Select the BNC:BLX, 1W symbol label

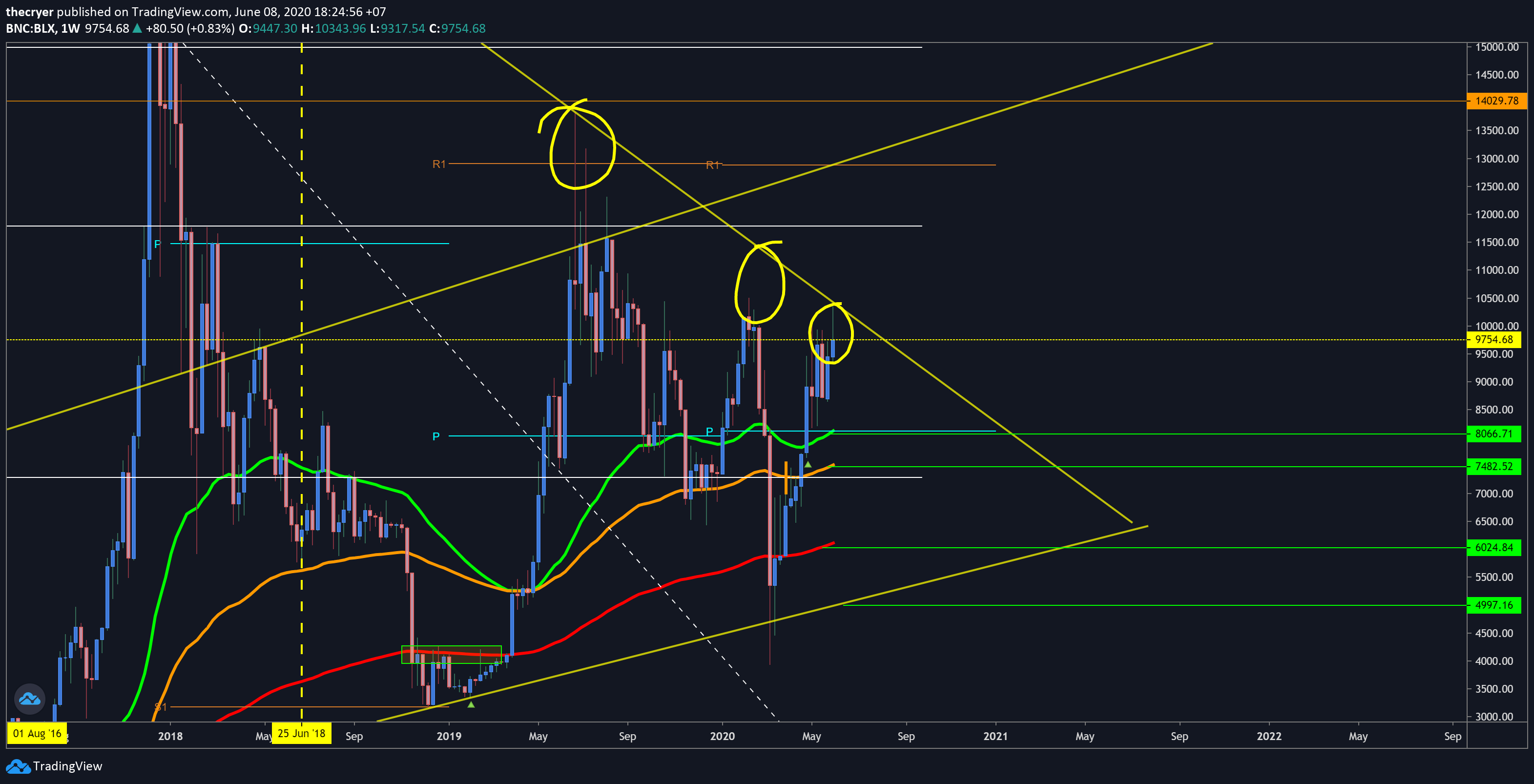click(43, 29)
